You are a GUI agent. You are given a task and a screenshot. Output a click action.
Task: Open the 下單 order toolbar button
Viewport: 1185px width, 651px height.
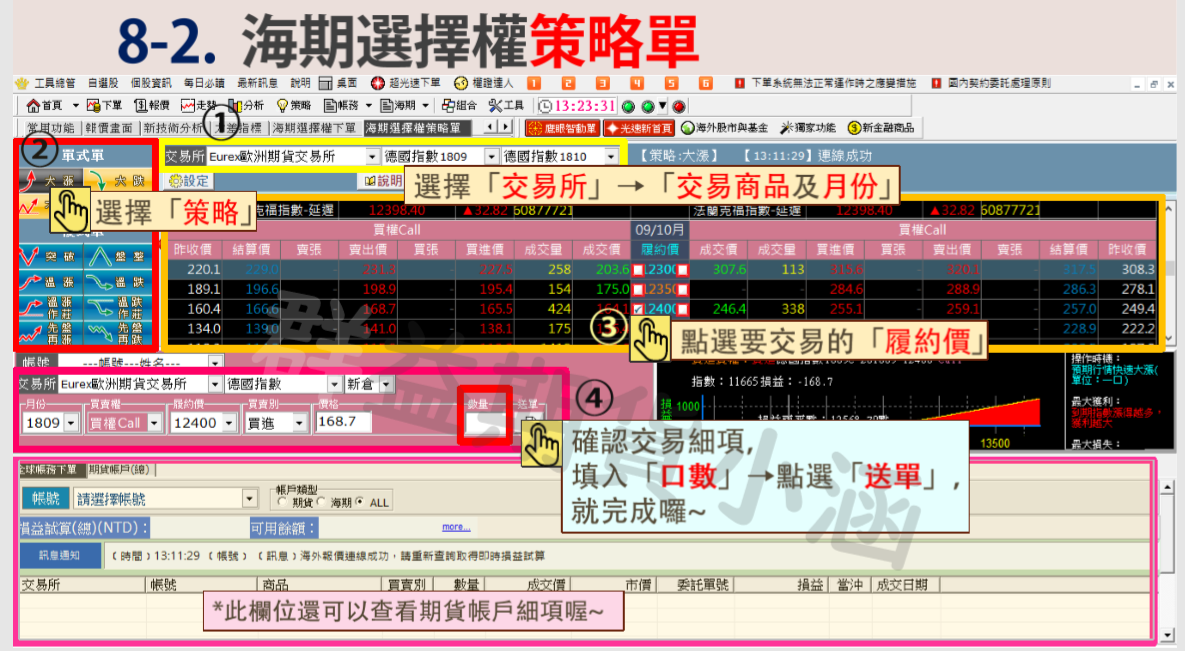coord(104,106)
